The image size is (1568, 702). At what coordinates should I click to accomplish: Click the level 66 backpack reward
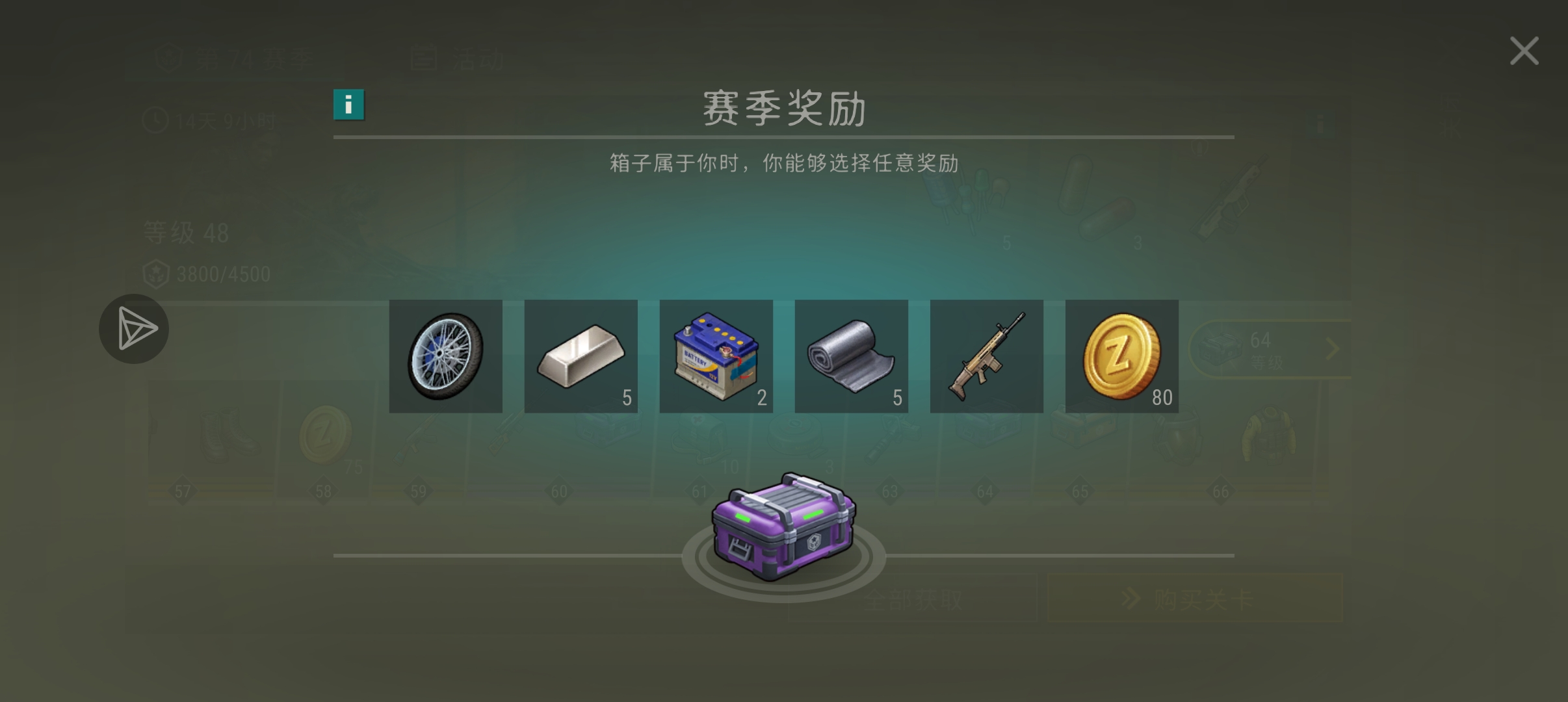[x=1269, y=435]
